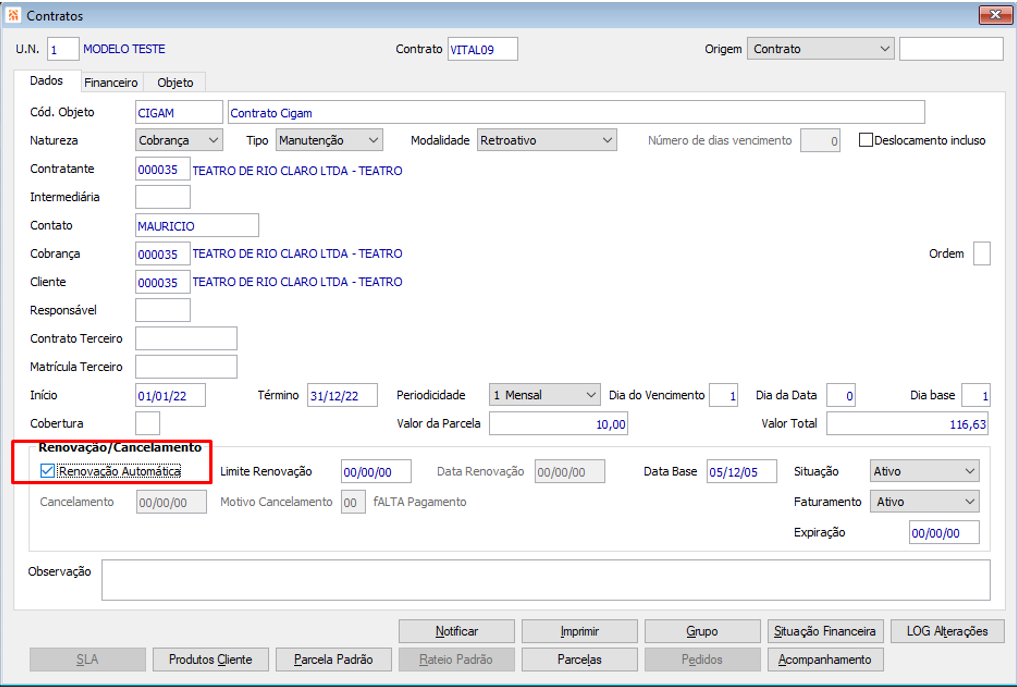The height and width of the screenshot is (687, 1017).
Task: Enable Deslocamento incluso checkbox
Action: [865, 140]
